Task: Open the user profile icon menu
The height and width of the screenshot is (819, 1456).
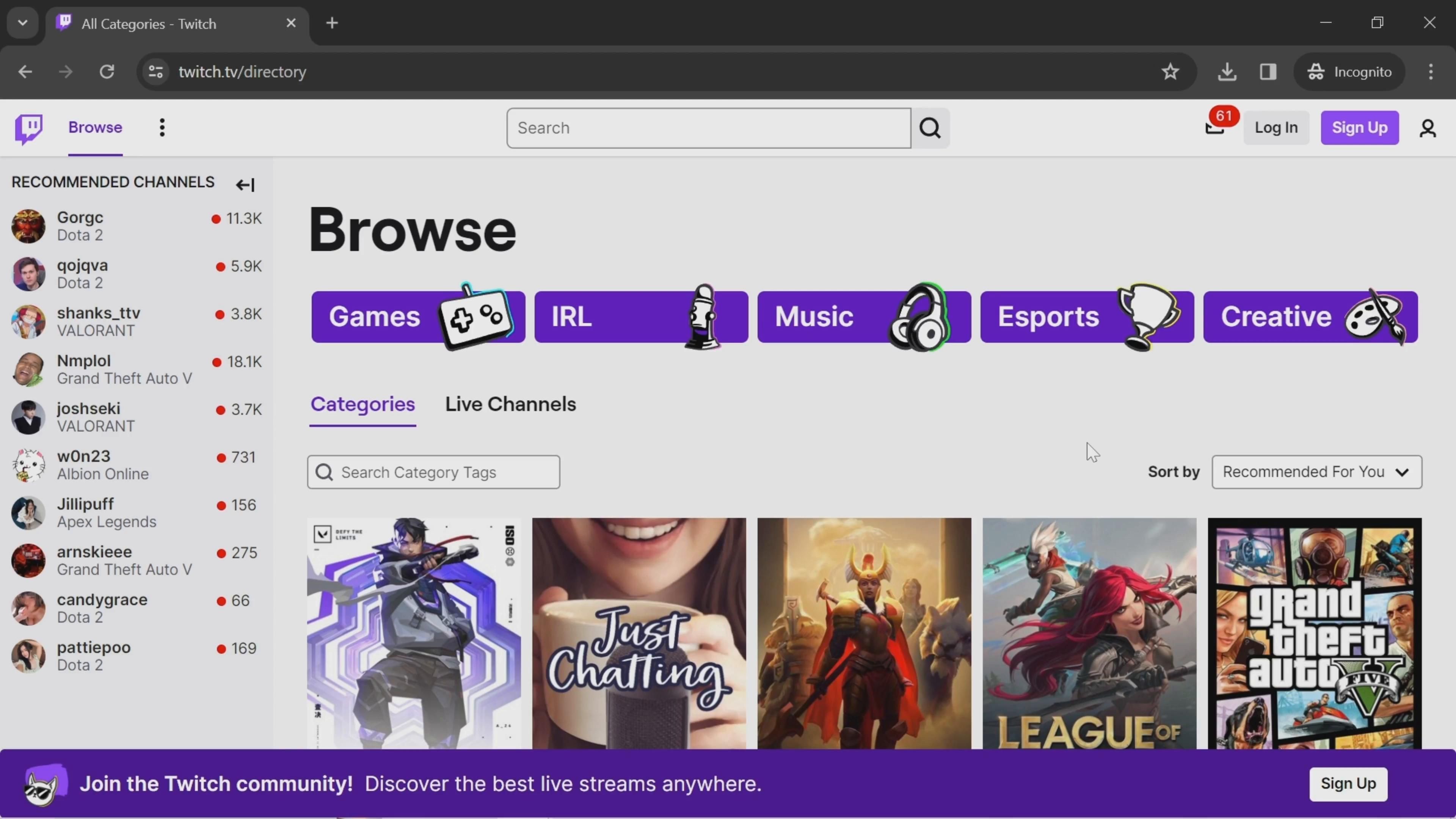Action: [x=1428, y=128]
